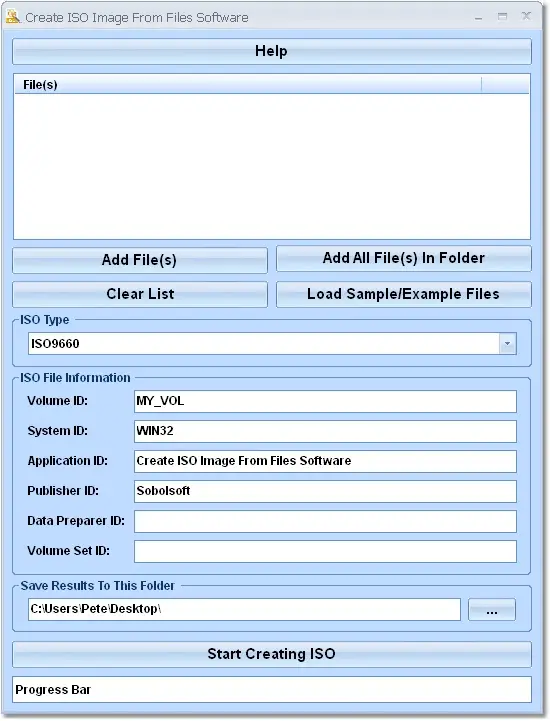The width and height of the screenshot is (550, 721).
Task: Expand the ISO Type dropdown arrow
Action: point(507,343)
